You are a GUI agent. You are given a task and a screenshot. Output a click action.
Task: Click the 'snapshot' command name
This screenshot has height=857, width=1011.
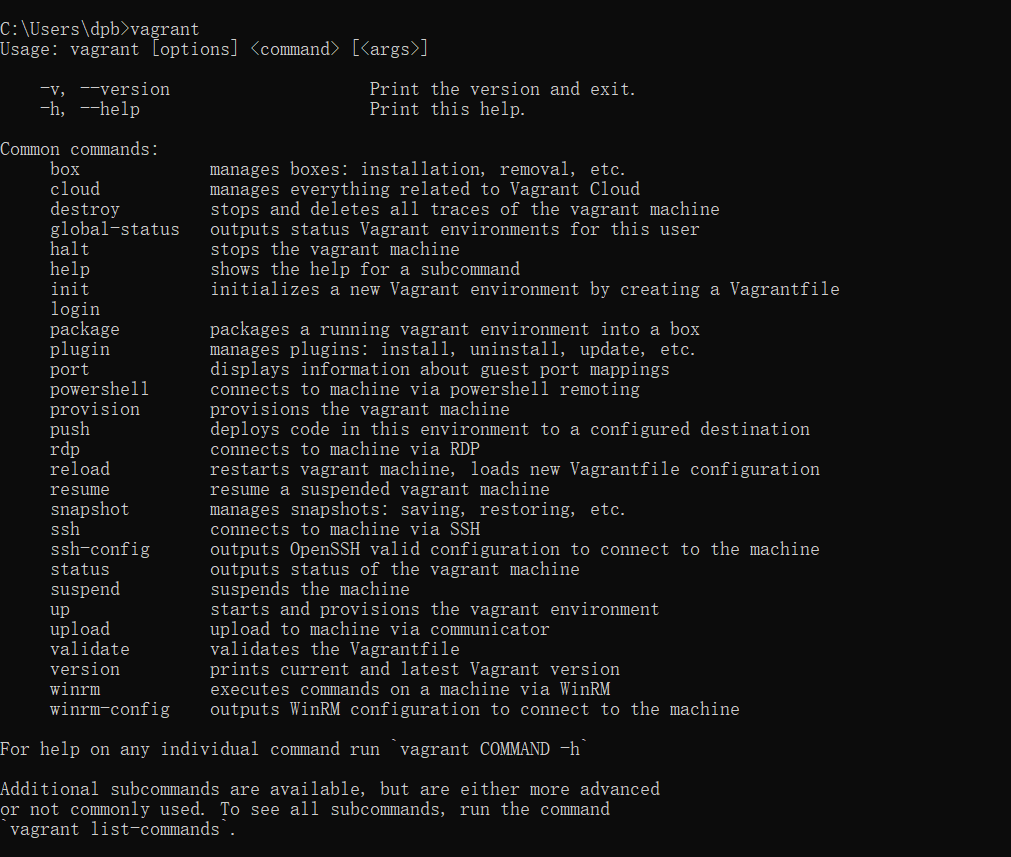90,509
